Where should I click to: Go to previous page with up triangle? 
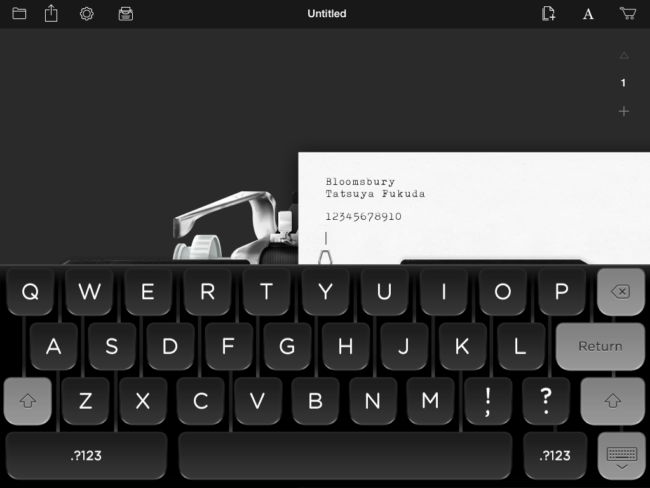(624, 56)
